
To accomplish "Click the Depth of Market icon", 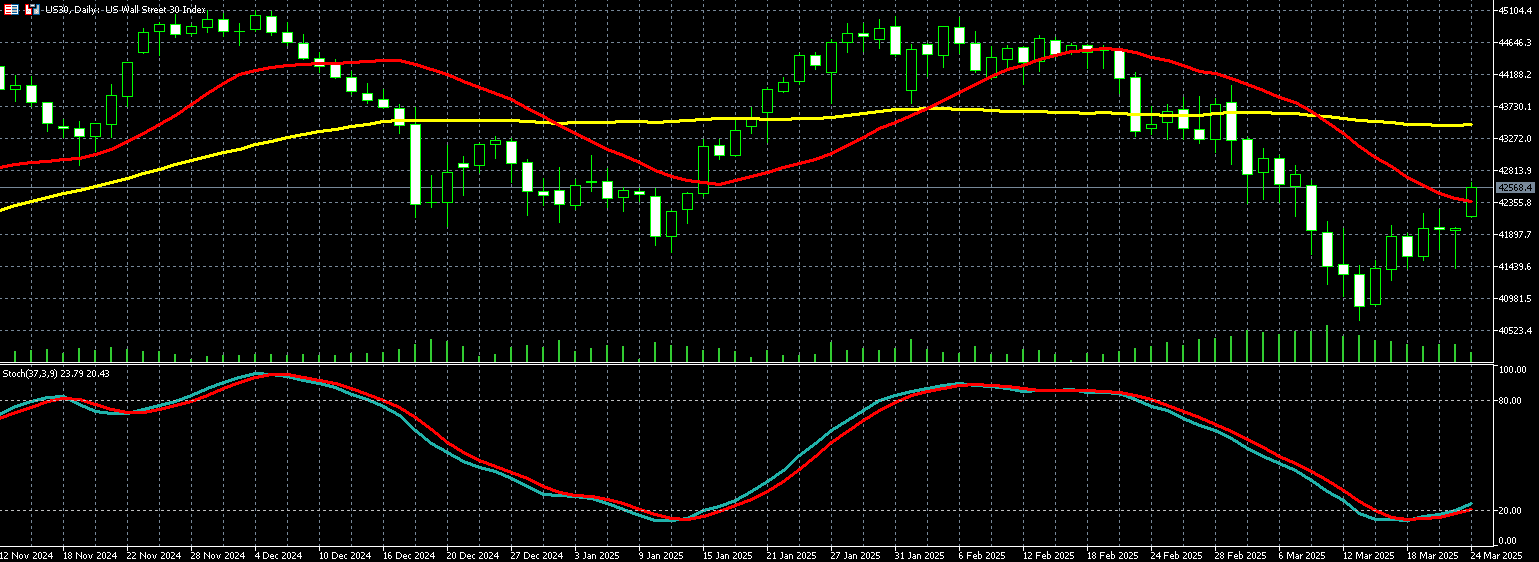I will pyautogui.click(x=12, y=9).
